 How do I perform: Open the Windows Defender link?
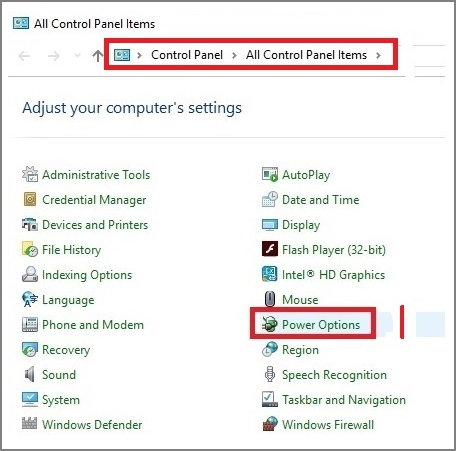coord(92,424)
